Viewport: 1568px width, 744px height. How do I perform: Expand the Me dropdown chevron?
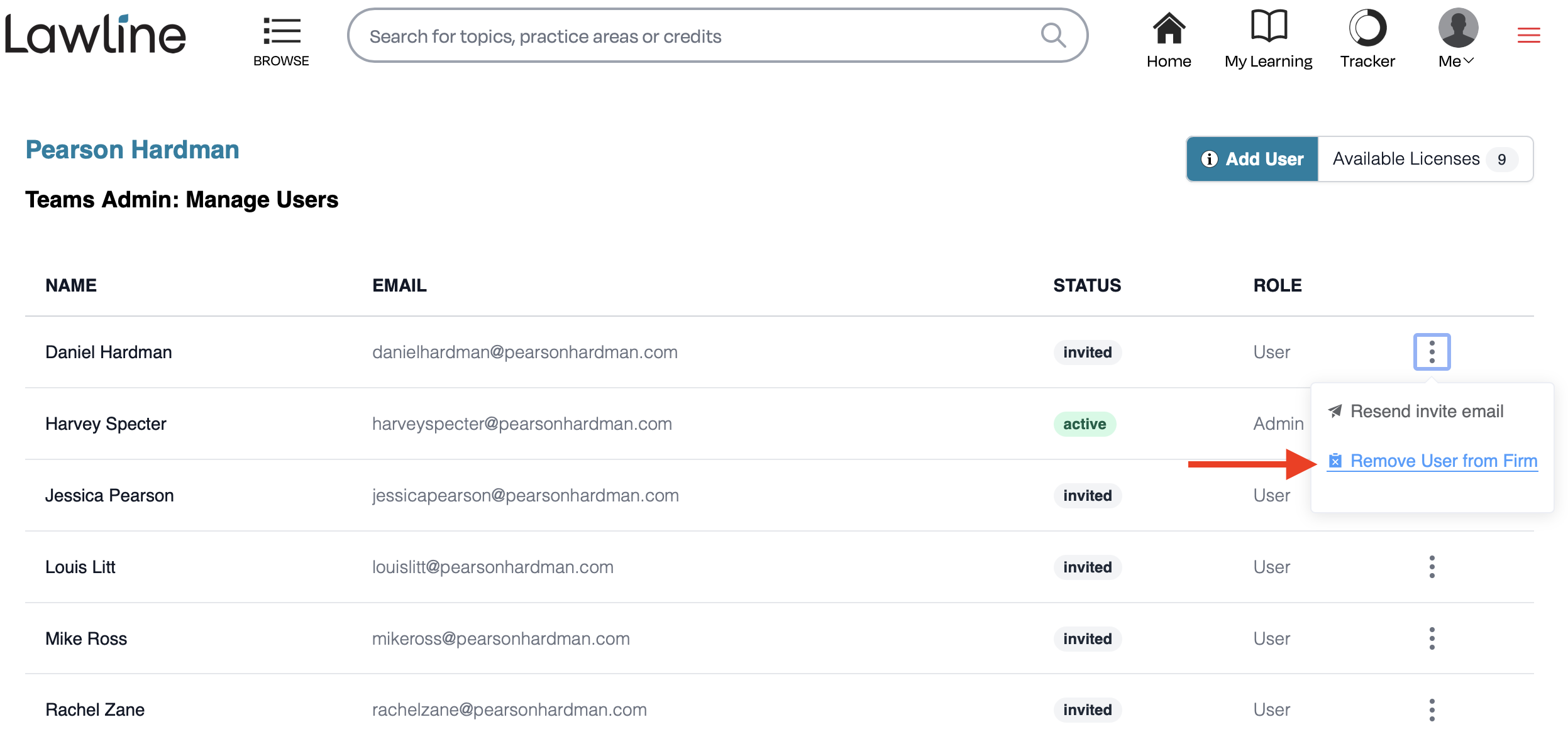(1469, 61)
